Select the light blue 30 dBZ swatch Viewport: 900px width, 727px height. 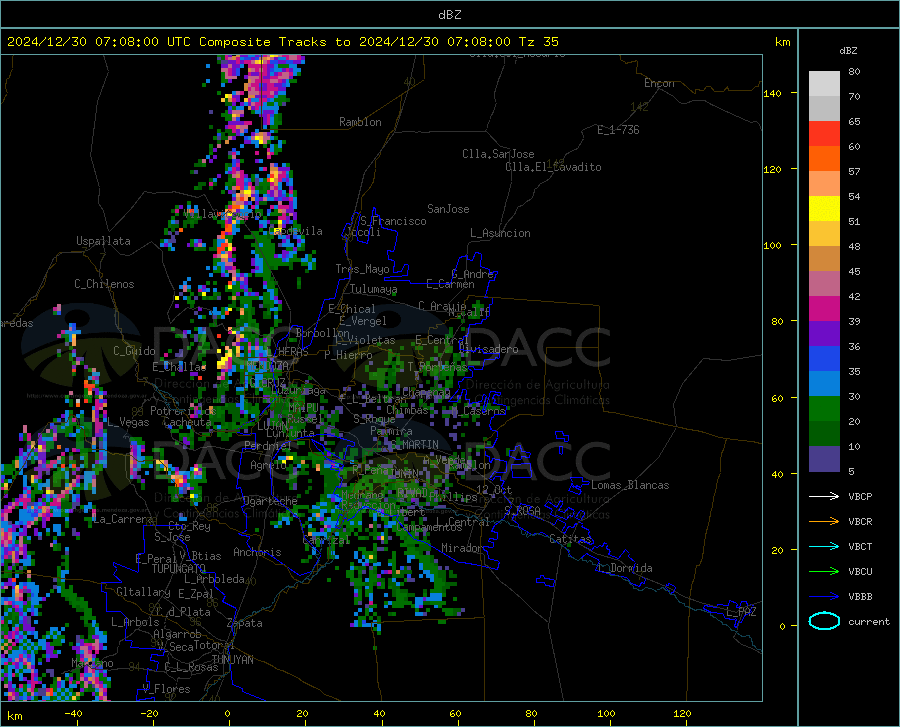click(x=824, y=384)
